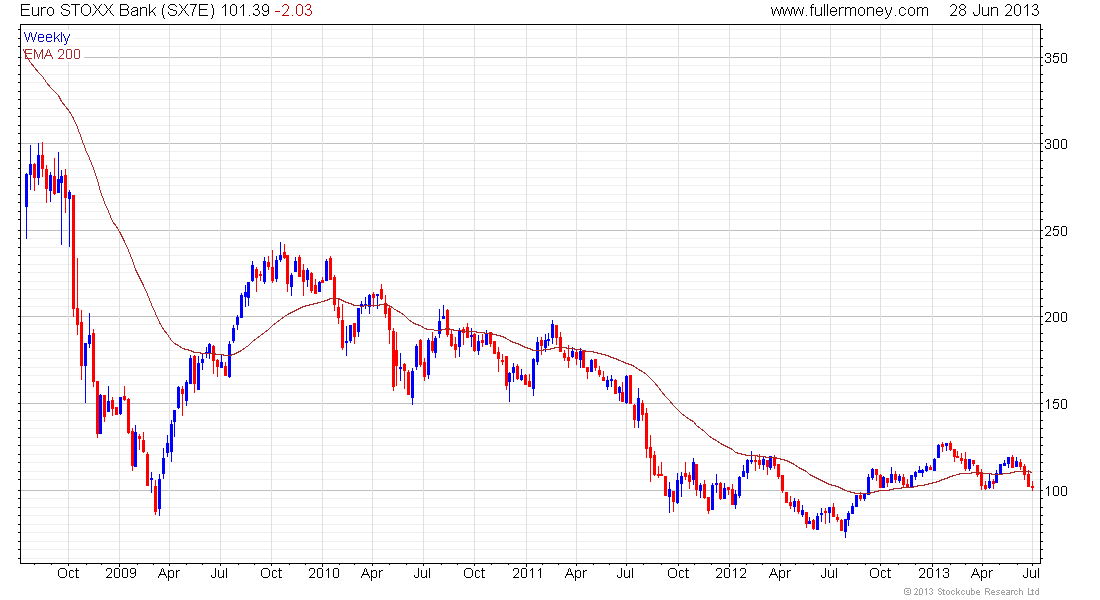This screenshot has height=600, width=1100.
Task: Select the EMA 200 legend label
Action: pyautogui.click(x=53, y=54)
